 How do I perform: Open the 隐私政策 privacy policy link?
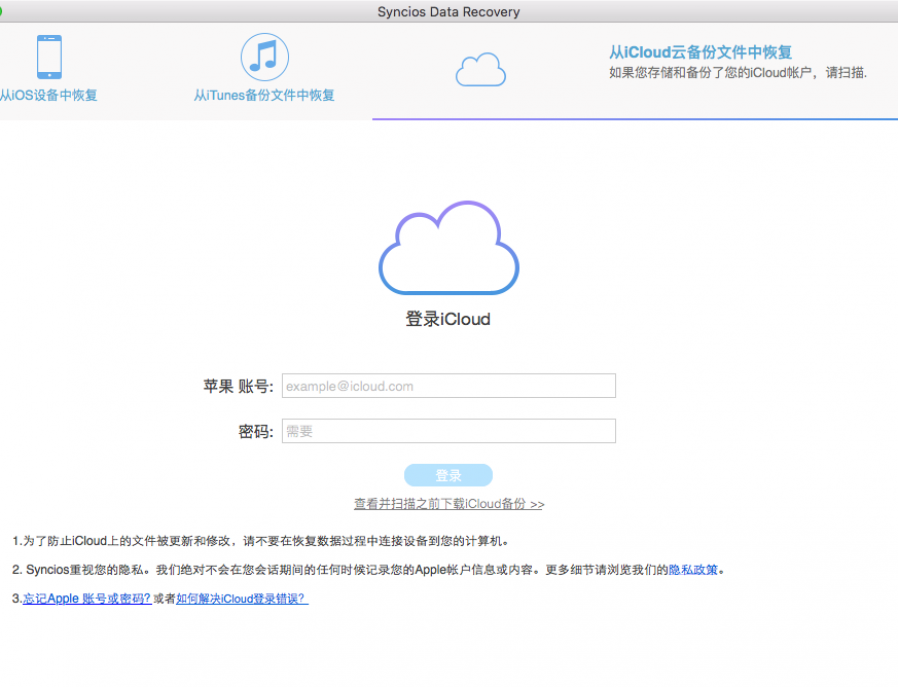point(693,570)
